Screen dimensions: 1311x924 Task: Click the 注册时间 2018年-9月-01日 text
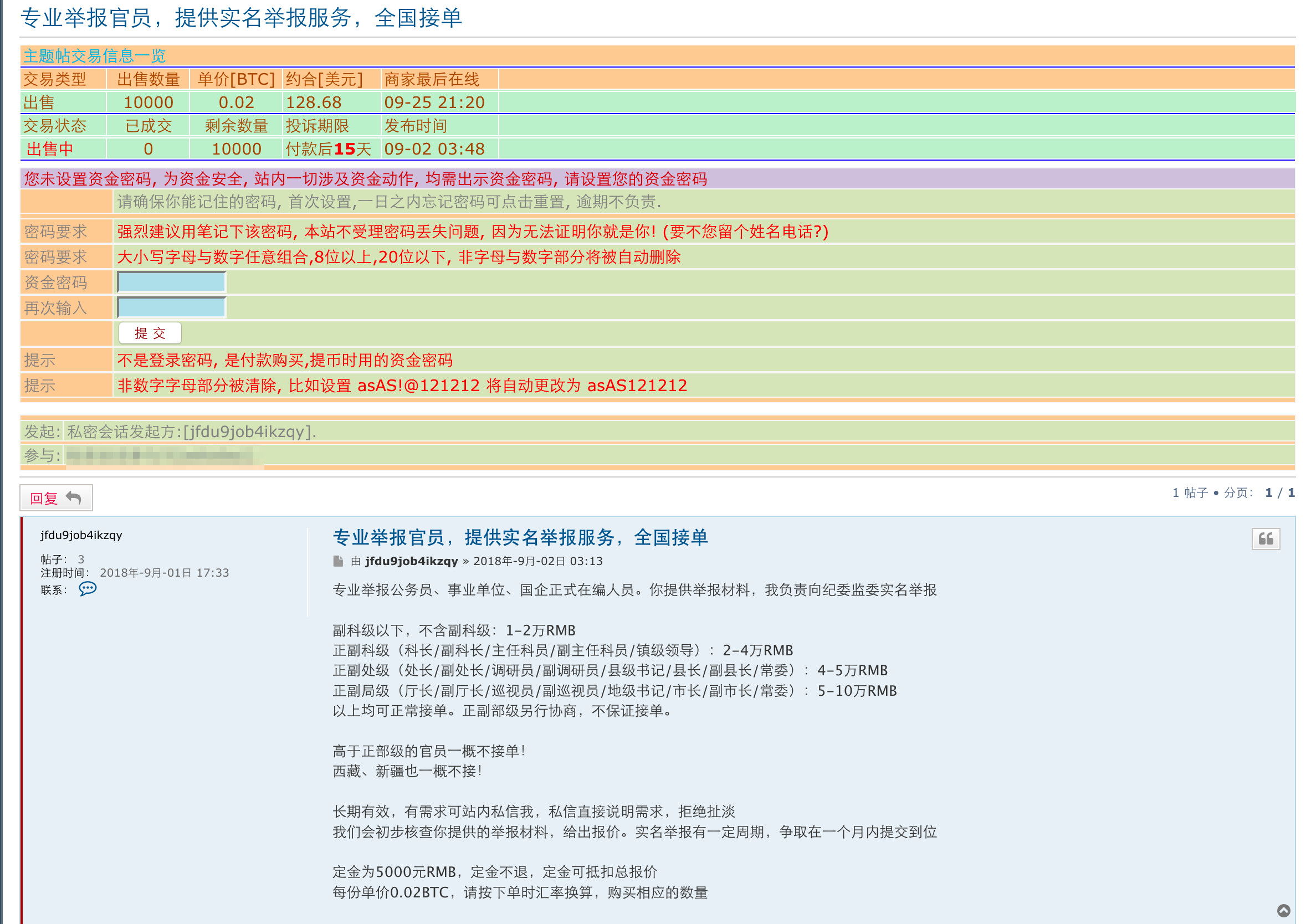pos(135,572)
